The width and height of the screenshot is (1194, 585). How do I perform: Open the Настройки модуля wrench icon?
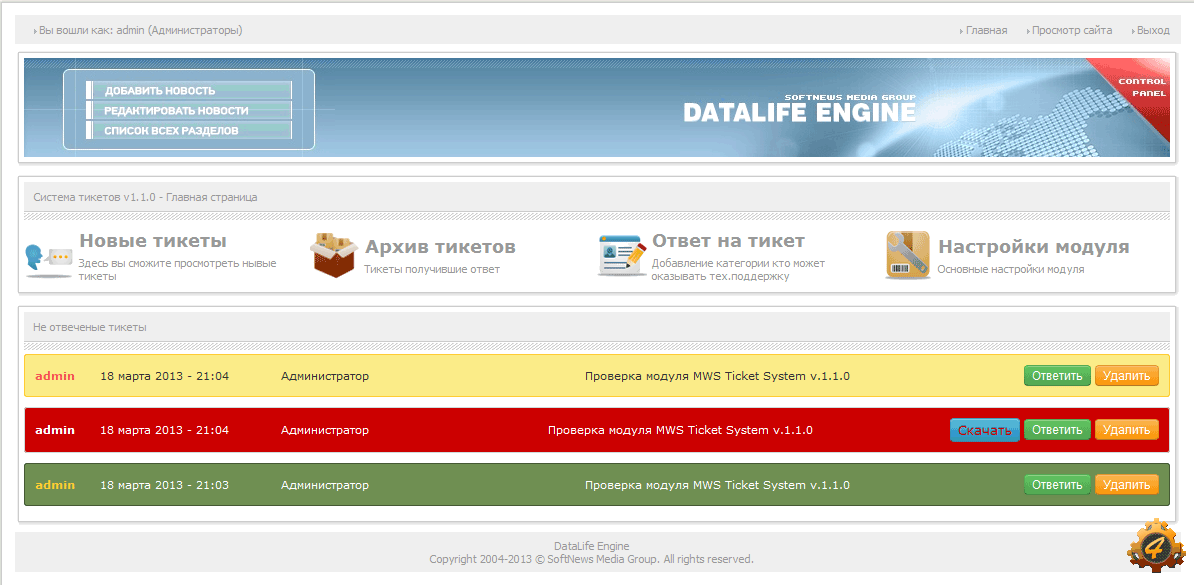tap(908, 254)
